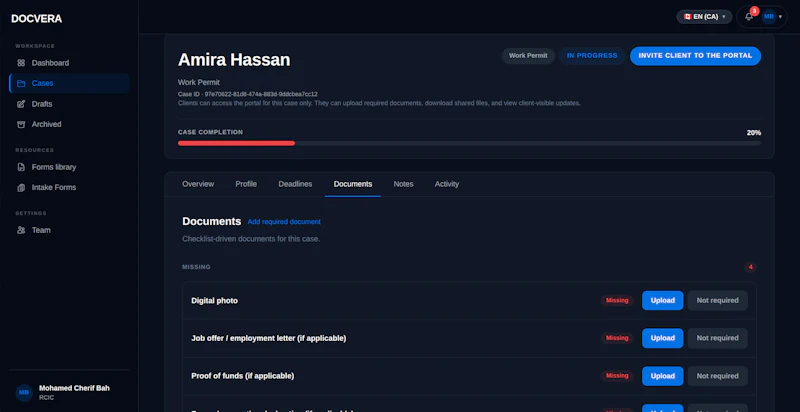Switch to the Activity tab
The width and height of the screenshot is (800, 412).
click(446, 184)
